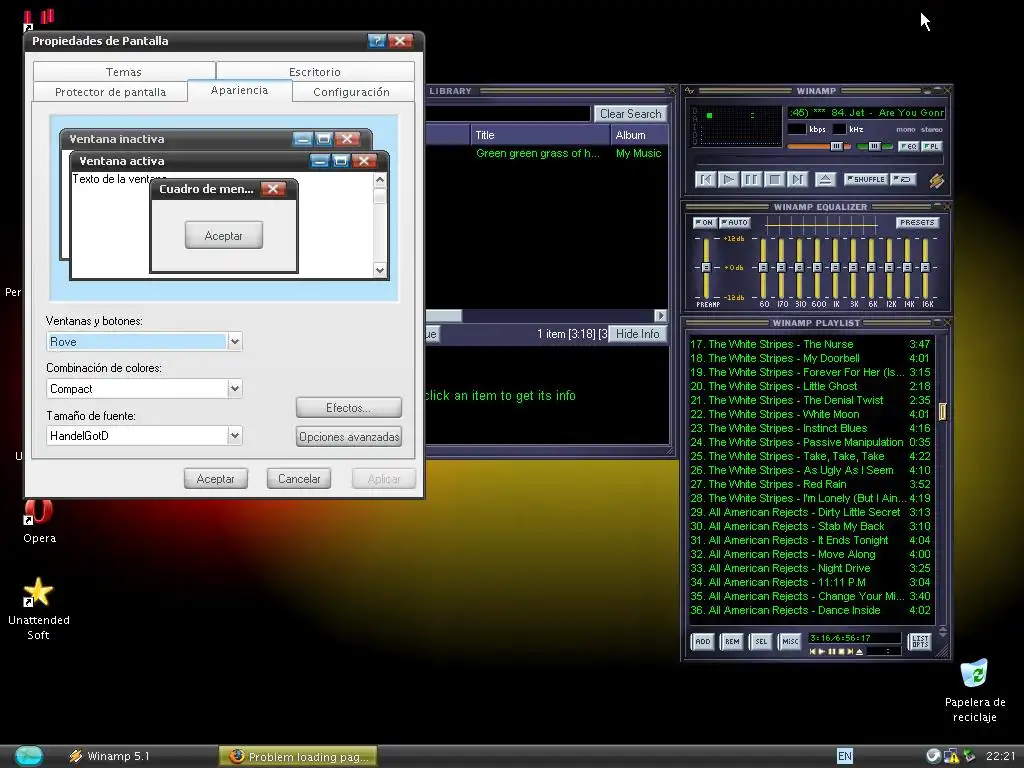Screen dimensions: 1024x768
Task: Sort Library by Title column header
Action: click(539, 135)
